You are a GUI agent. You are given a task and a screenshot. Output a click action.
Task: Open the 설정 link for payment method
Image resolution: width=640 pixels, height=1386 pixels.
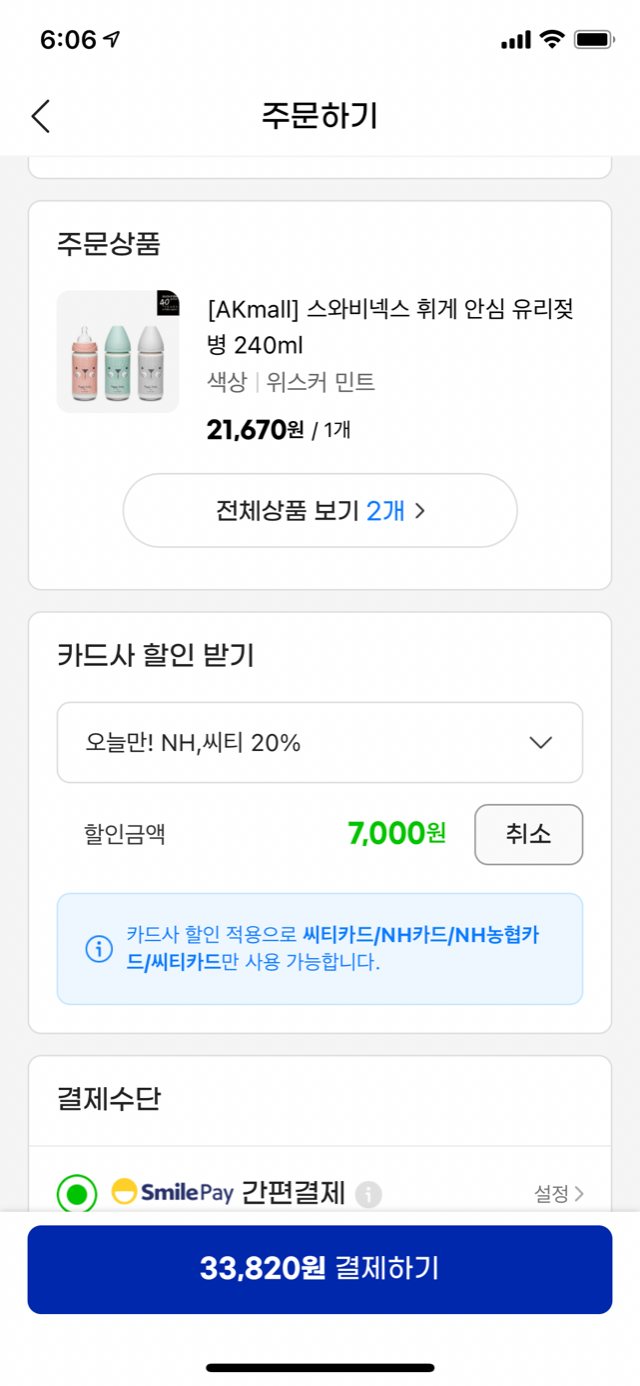(558, 1193)
